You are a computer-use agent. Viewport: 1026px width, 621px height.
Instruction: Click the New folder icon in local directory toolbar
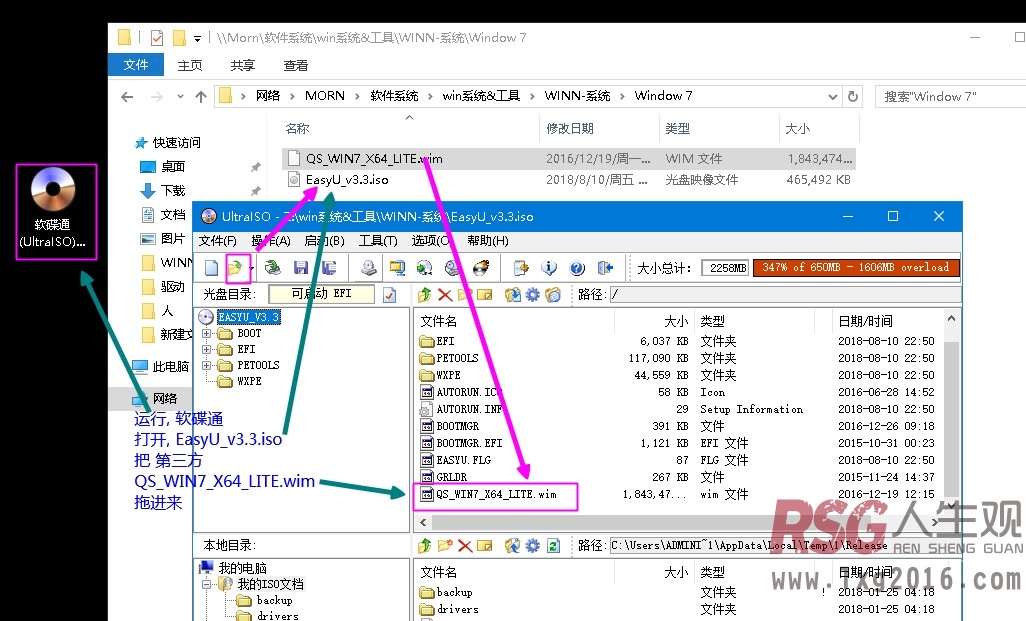(x=445, y=545)
